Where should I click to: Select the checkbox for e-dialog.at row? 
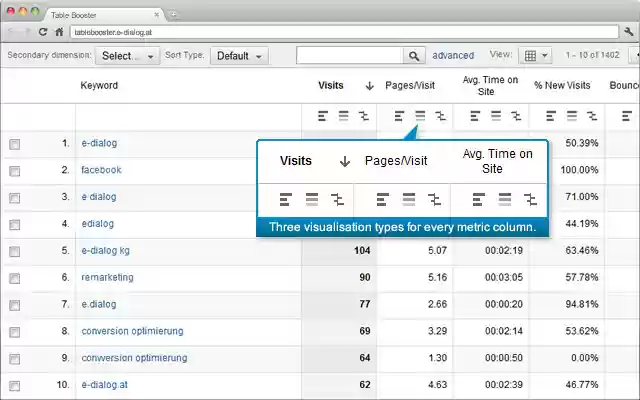coord(15,385)
